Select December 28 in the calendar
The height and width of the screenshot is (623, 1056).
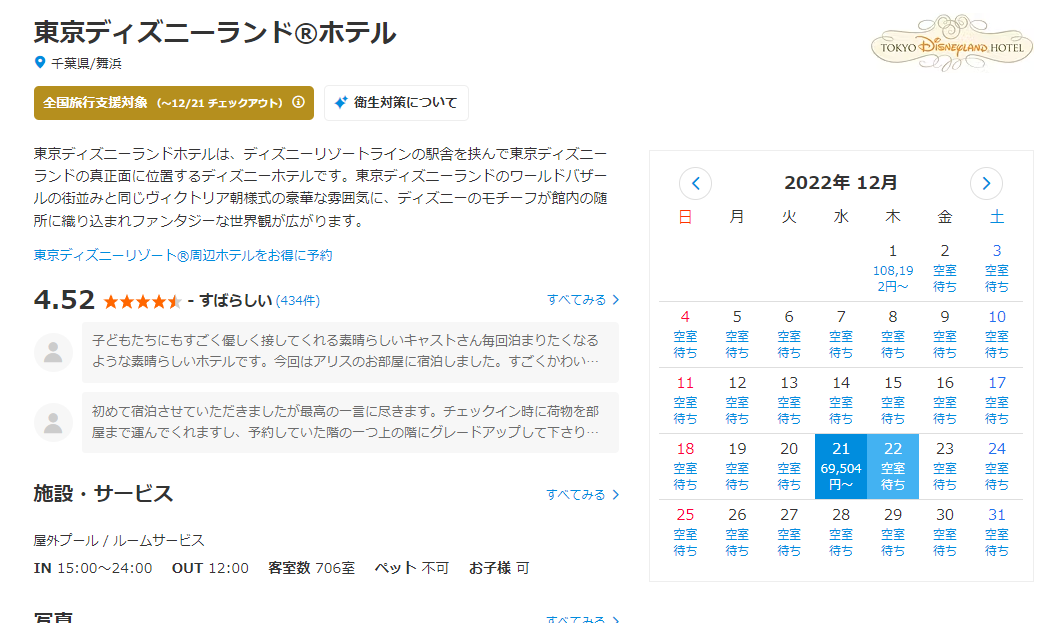tap(841, 532)
